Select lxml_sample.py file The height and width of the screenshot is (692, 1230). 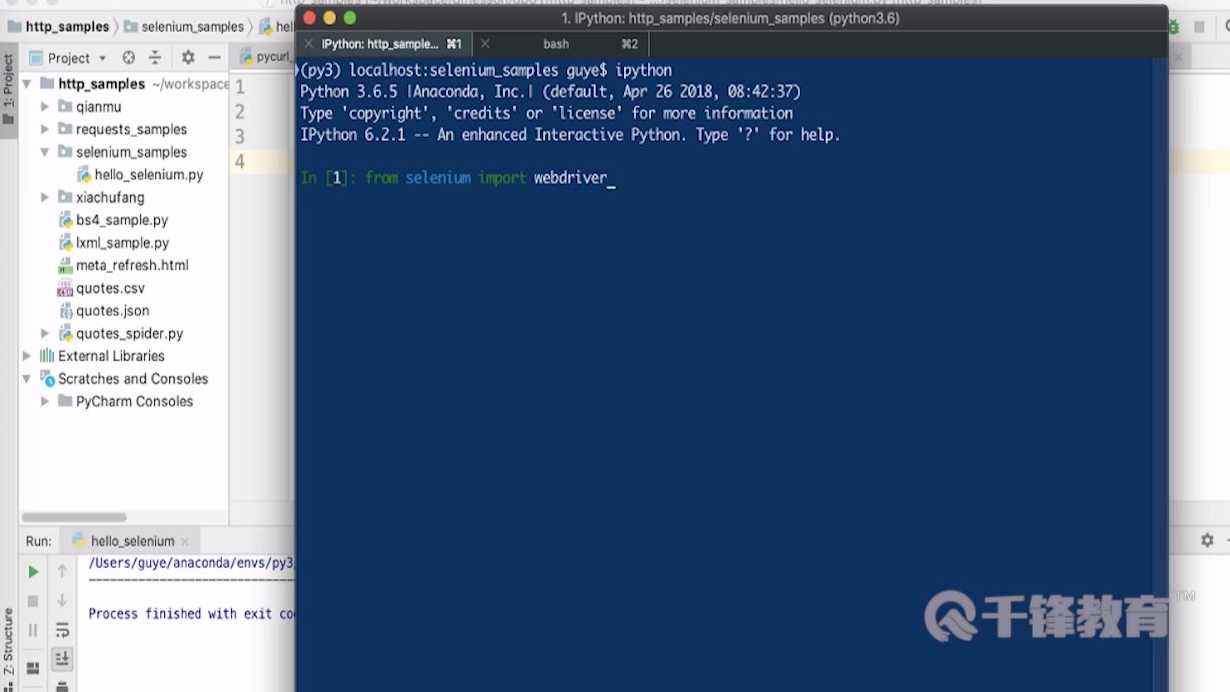coord(122,243)
